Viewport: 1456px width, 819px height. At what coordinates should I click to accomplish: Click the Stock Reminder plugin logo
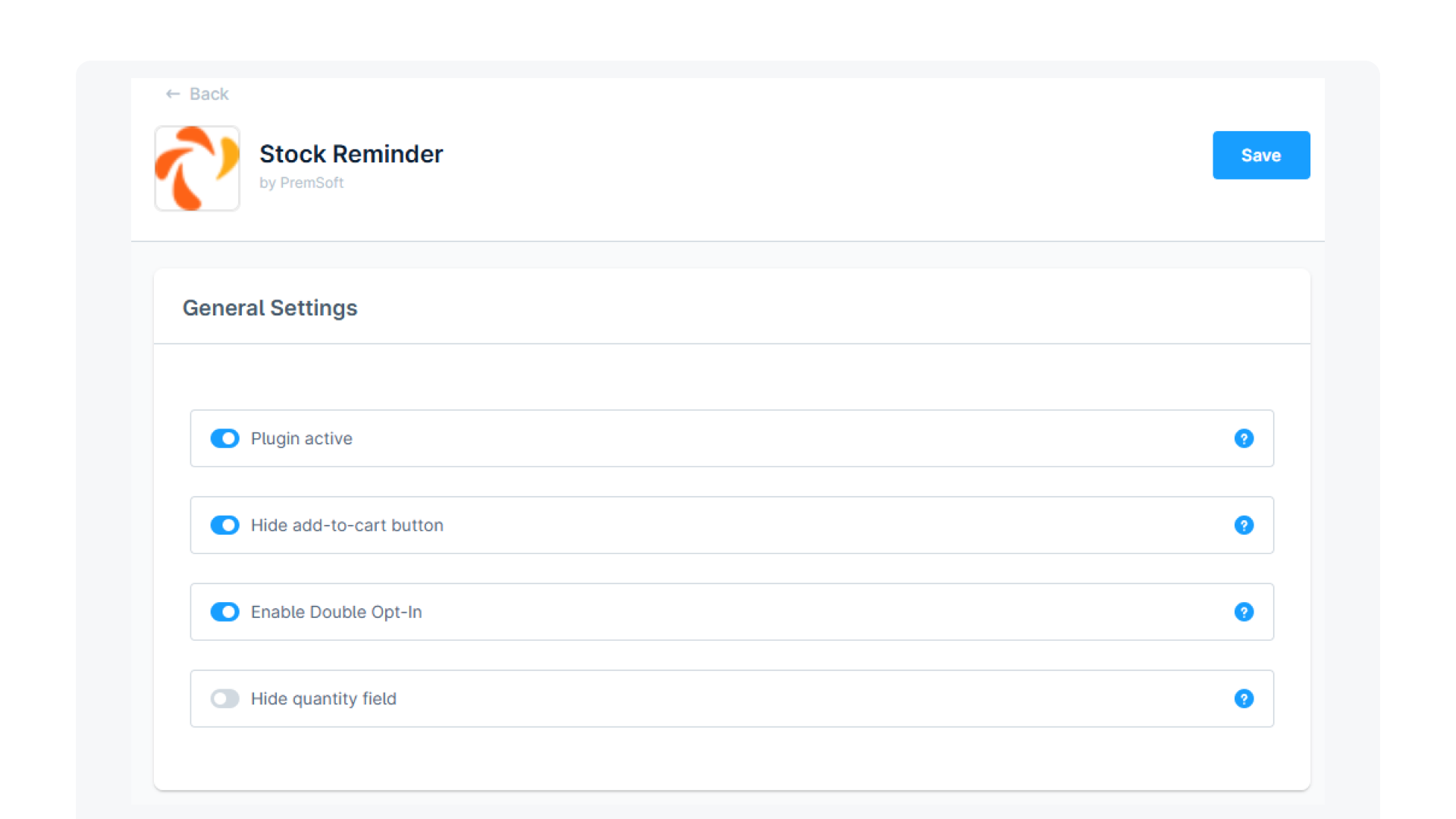pyautogui.click(x=197, y=168)
